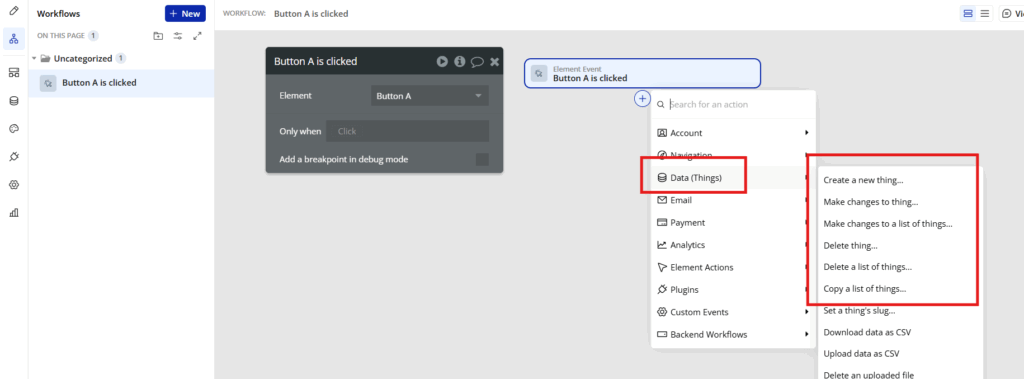Open the Data tab database icon
1024x379 pixels.
point(14,101)
